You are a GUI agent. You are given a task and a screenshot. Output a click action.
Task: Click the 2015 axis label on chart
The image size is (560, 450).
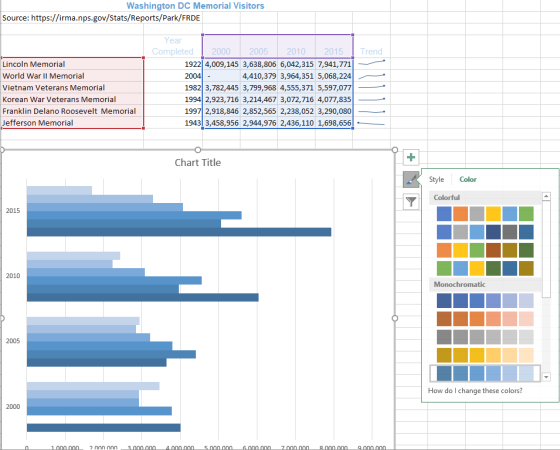13,211
